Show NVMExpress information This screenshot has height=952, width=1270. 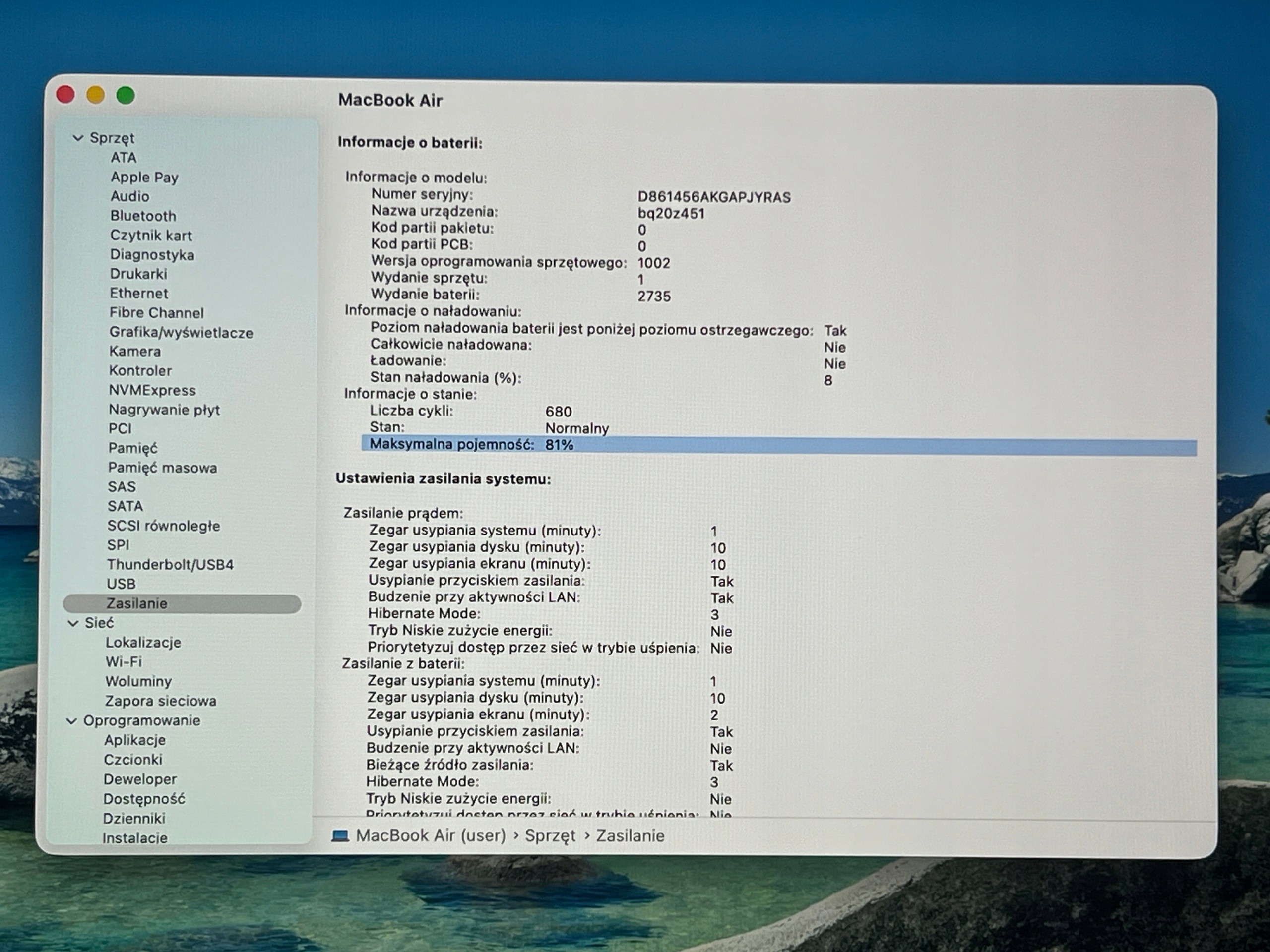152,390
